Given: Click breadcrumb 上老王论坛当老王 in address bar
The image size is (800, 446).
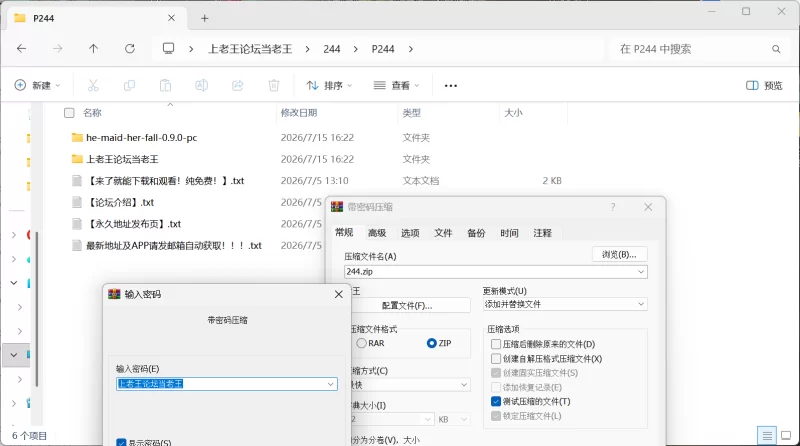Looking at the screenshot, I should pos(250,49).
